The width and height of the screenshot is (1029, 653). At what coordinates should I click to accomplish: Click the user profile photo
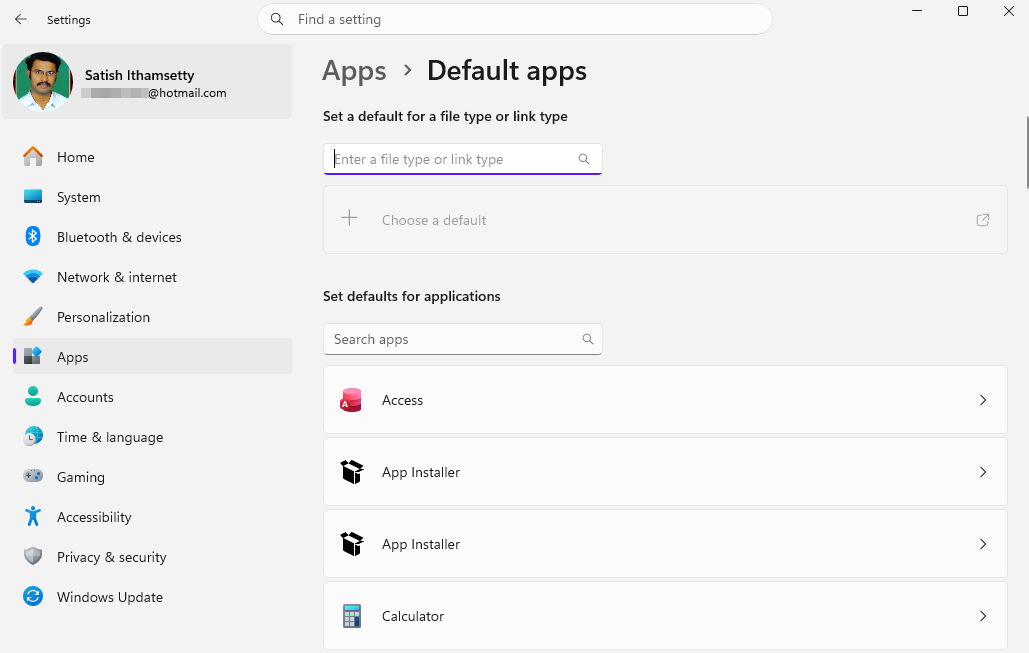(x=43, y=81)
